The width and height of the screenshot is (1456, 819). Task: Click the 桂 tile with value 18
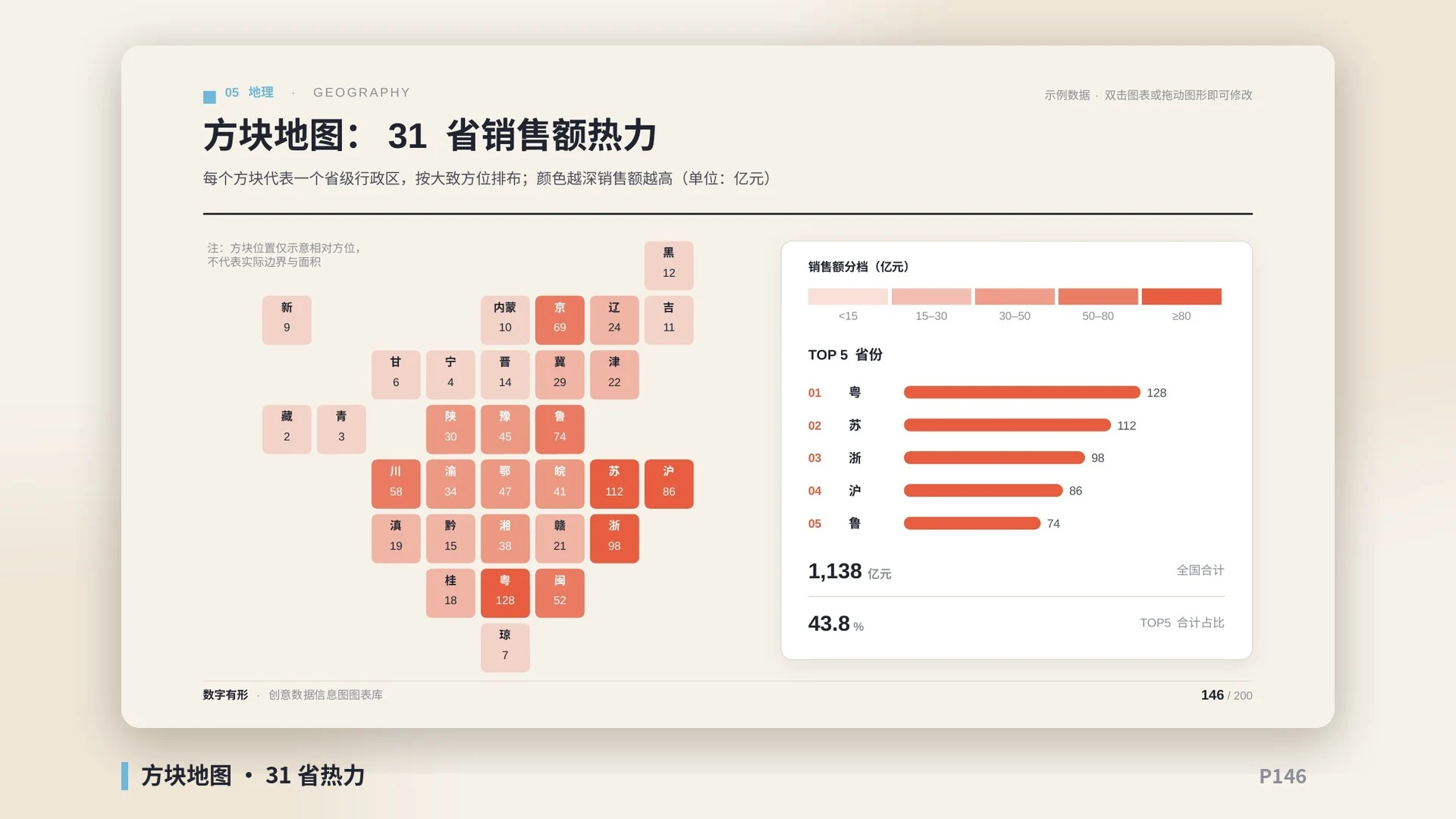tap(450, 593)
